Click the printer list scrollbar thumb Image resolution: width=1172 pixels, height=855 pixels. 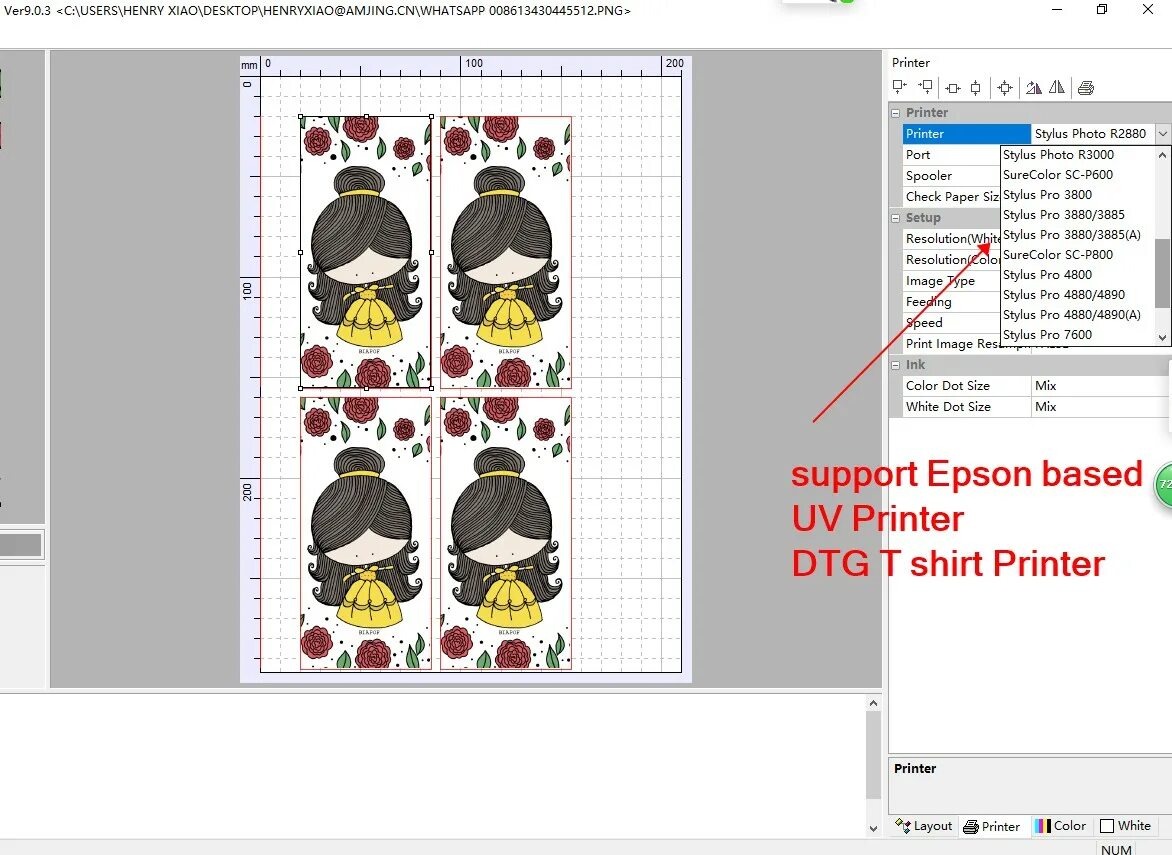[x=1162, y=273]
